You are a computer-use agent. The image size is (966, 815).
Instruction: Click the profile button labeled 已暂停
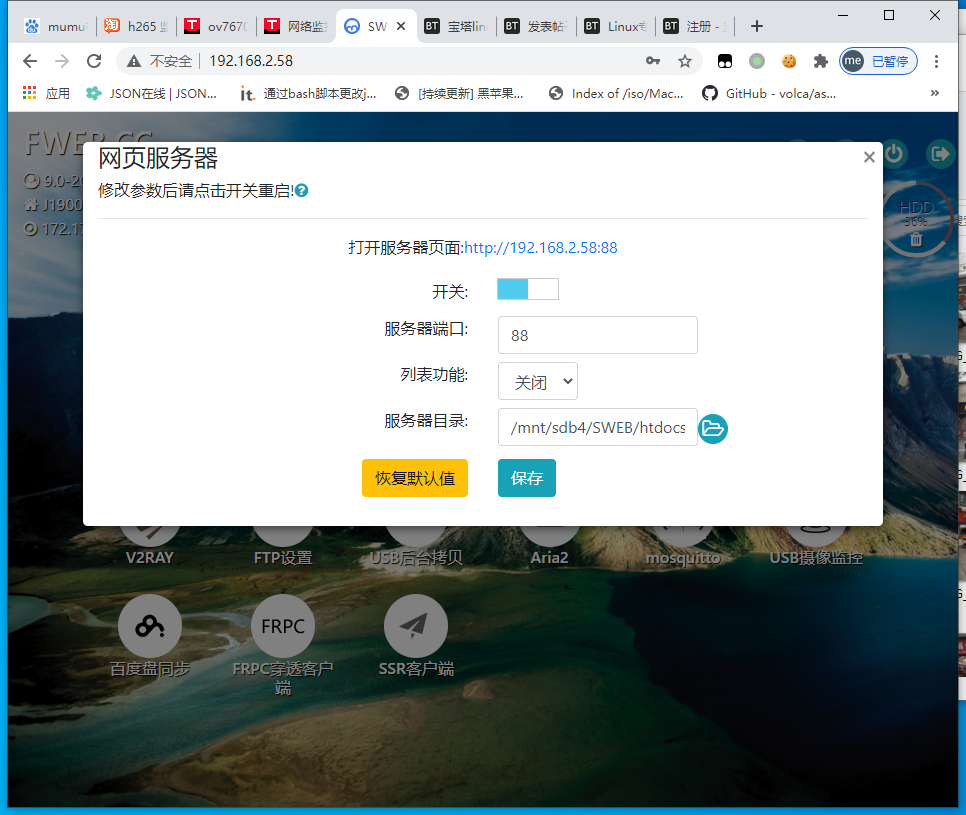tap(879, 61)
